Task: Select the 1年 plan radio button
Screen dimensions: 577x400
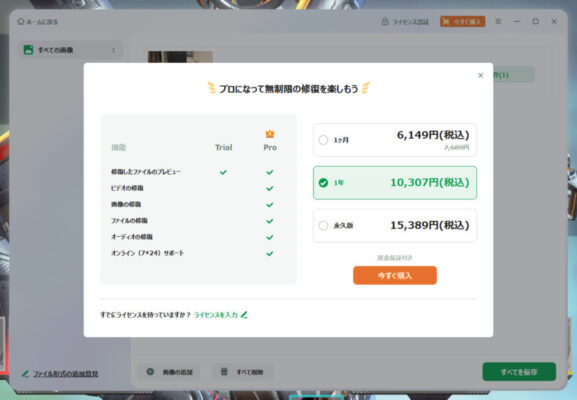Action: (x=323, y=183)
